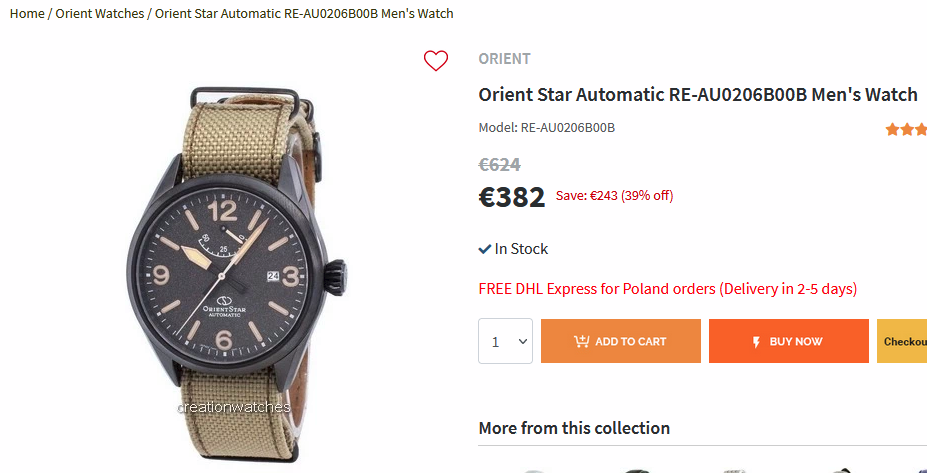Click the star rating icons

[x=906, y=129]
